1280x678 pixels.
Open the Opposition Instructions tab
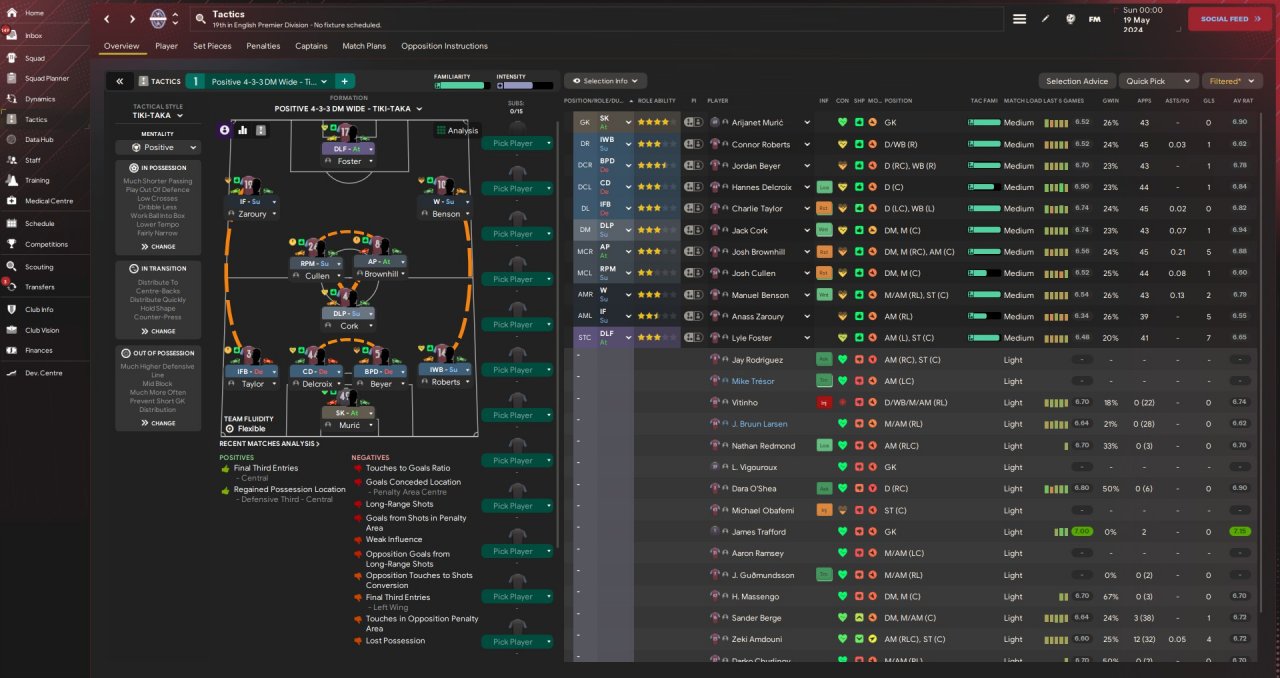coord(444,46)
